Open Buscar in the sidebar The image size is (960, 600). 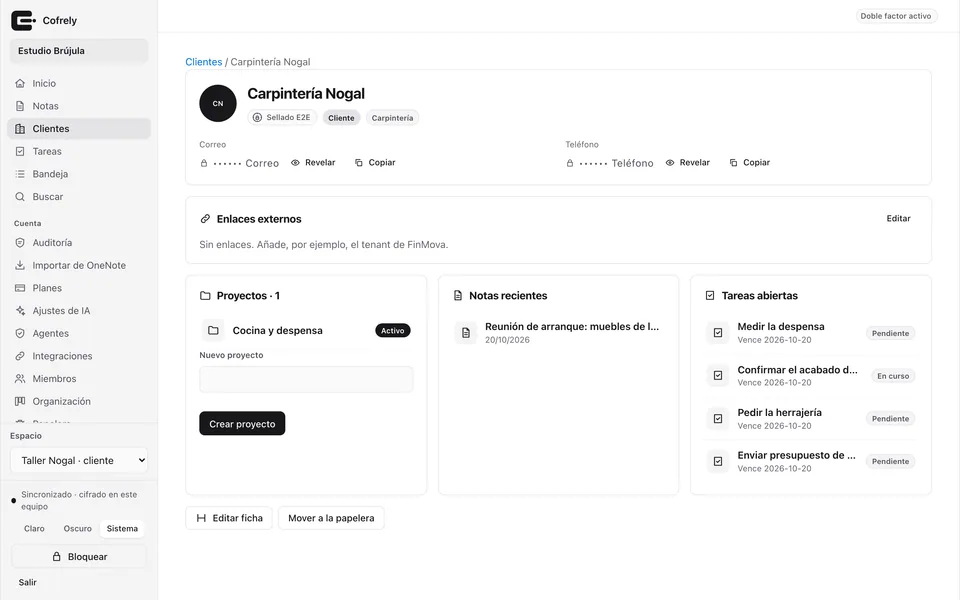pyautogui.click(x=79, y=197)
